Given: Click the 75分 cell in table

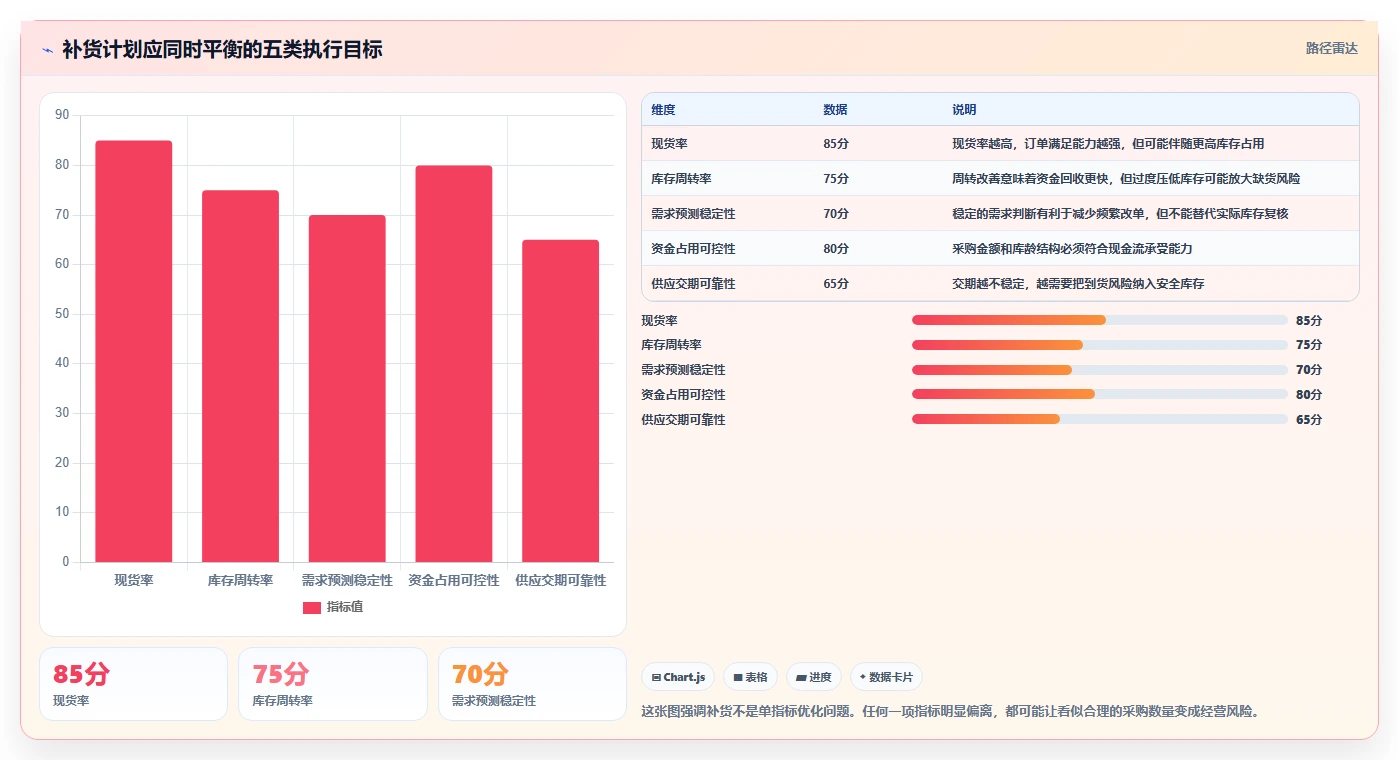Looking at the screenshot, I should tap(836, 179).
